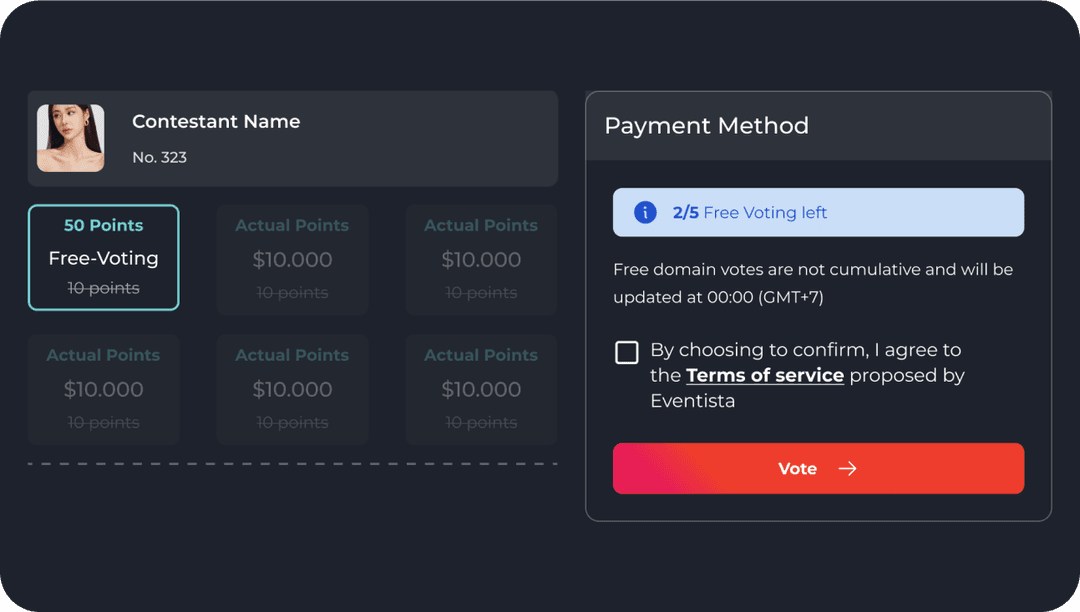The image size is (1080, 612).
Task: Click the free domain votes notice text
Action: tap(813, 283)
